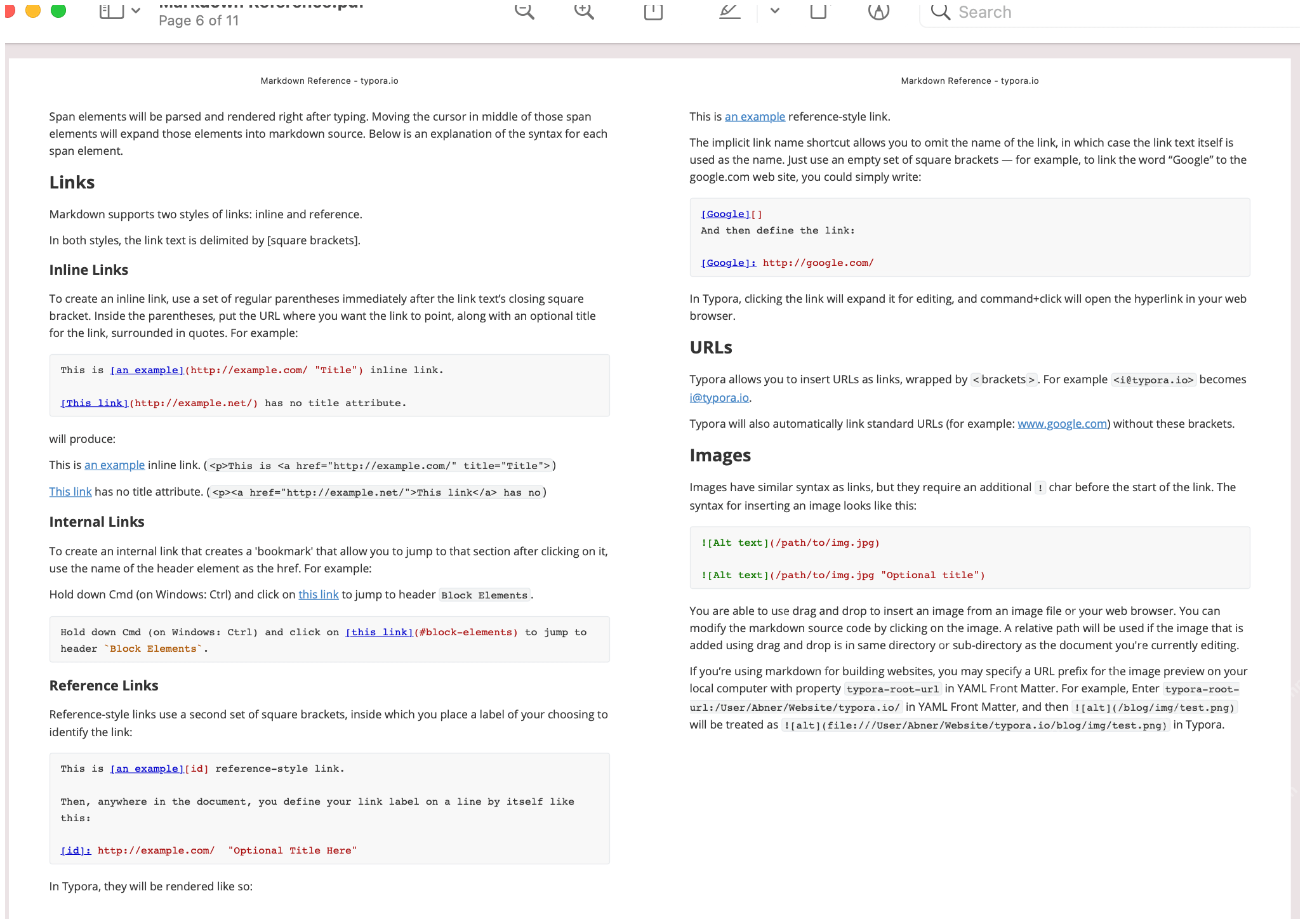Expand the sidebar view options chevron
This screenshot has height=924, width=1305.
(x=136, y=11)
